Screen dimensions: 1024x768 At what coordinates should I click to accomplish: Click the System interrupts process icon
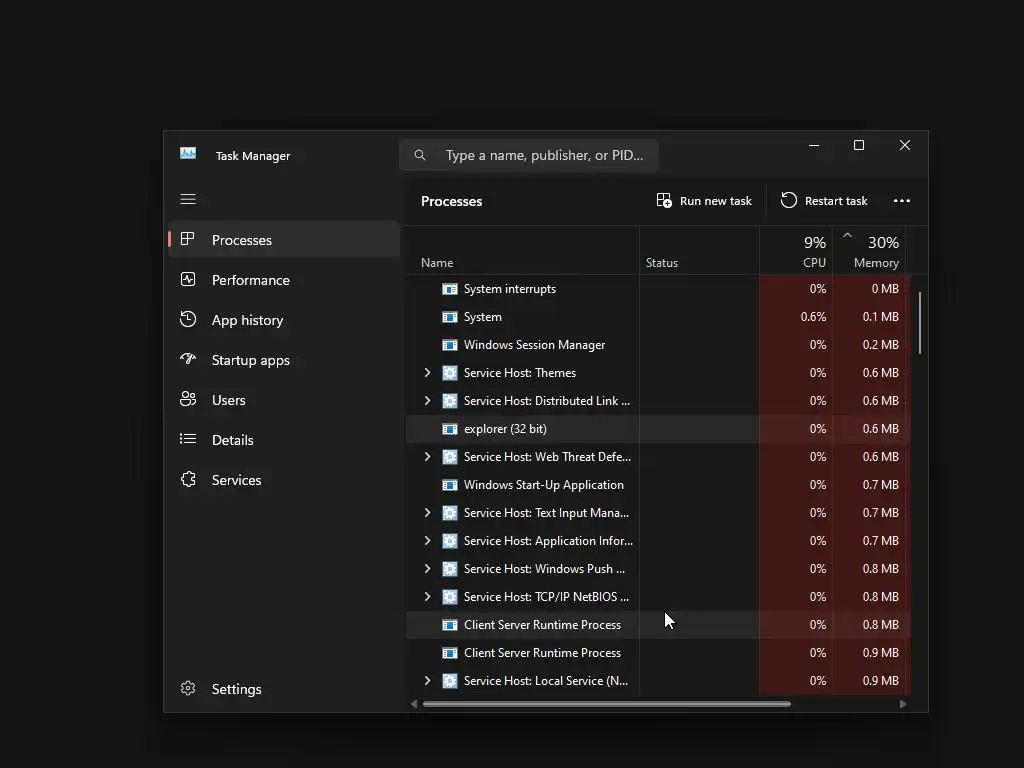(450, 289)
